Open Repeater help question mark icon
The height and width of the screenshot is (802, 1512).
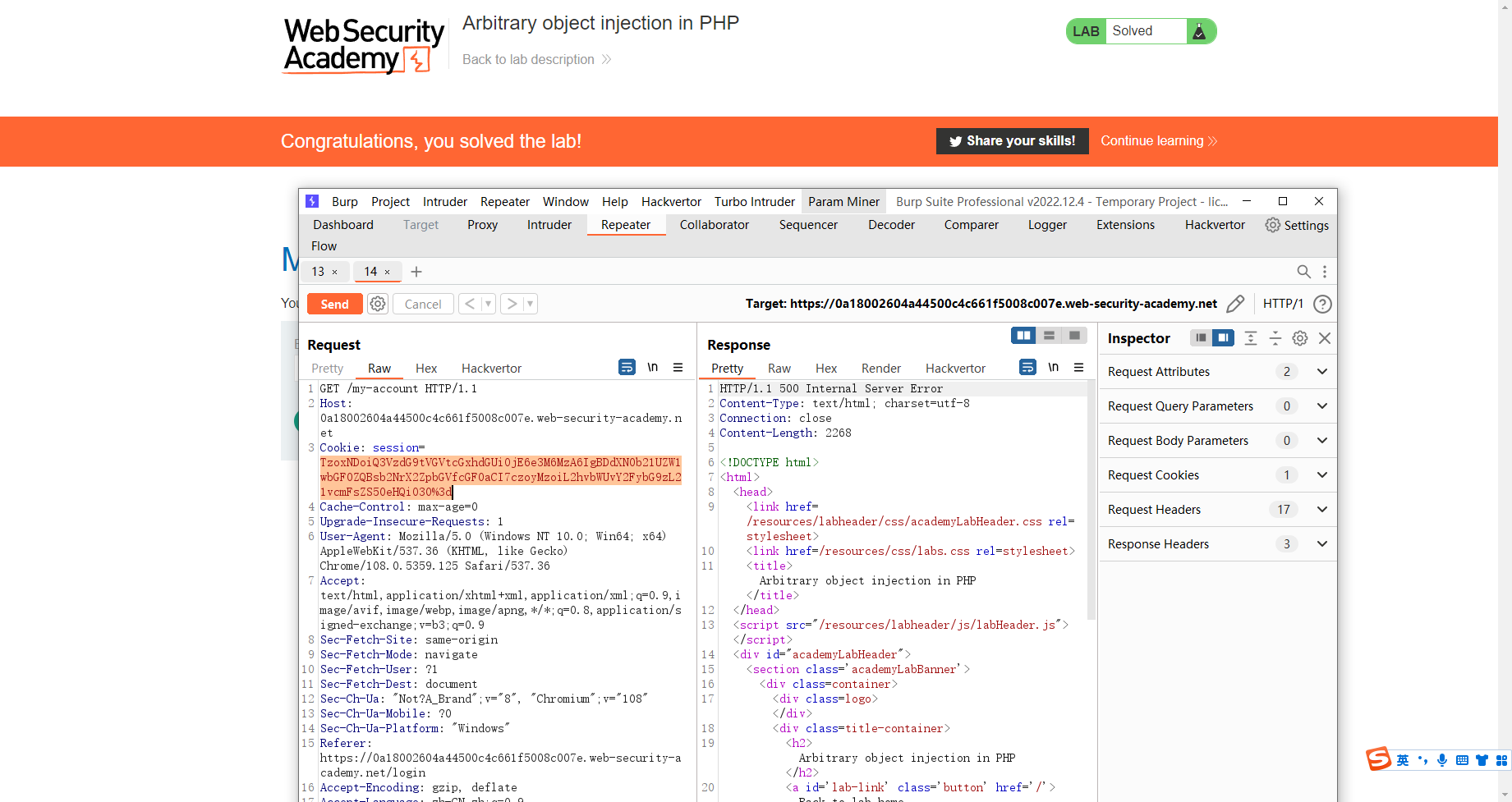tap(1322, 304)
